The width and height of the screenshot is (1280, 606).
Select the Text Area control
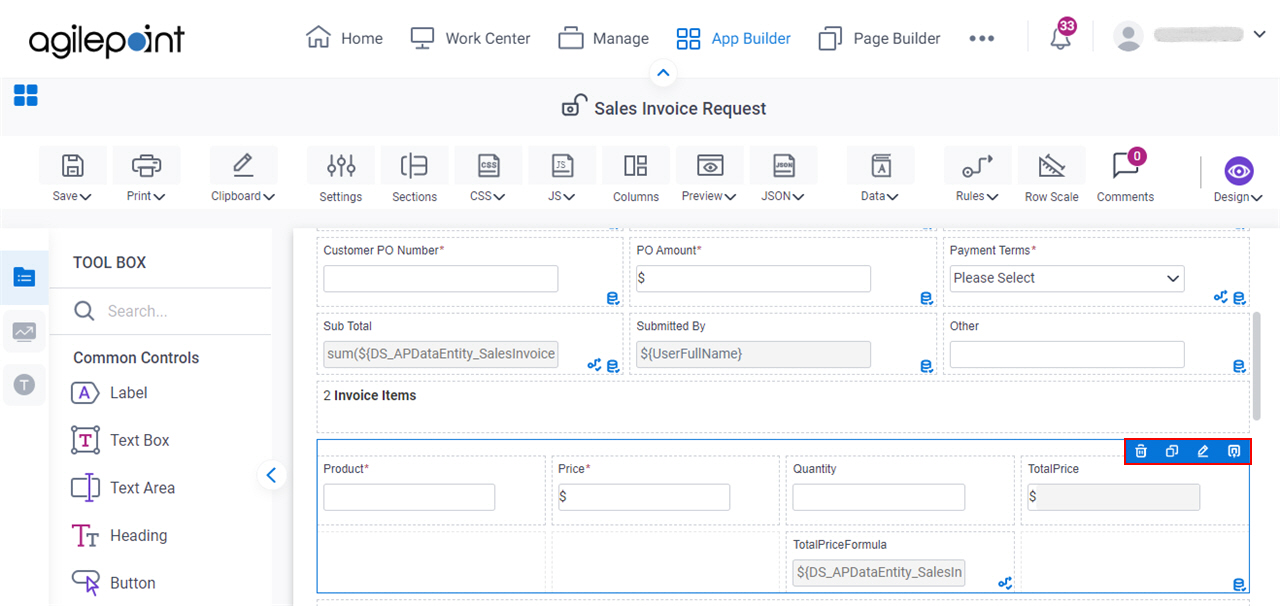pos(123,488)
